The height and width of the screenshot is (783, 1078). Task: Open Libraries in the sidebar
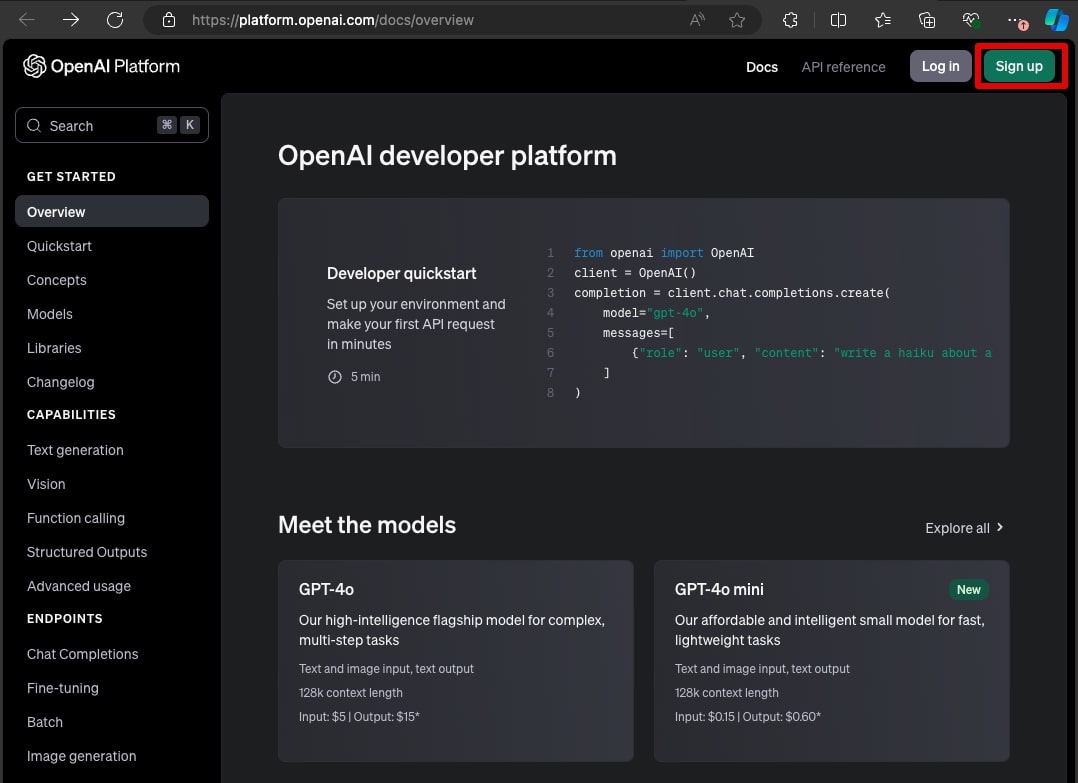pos(54,348)
